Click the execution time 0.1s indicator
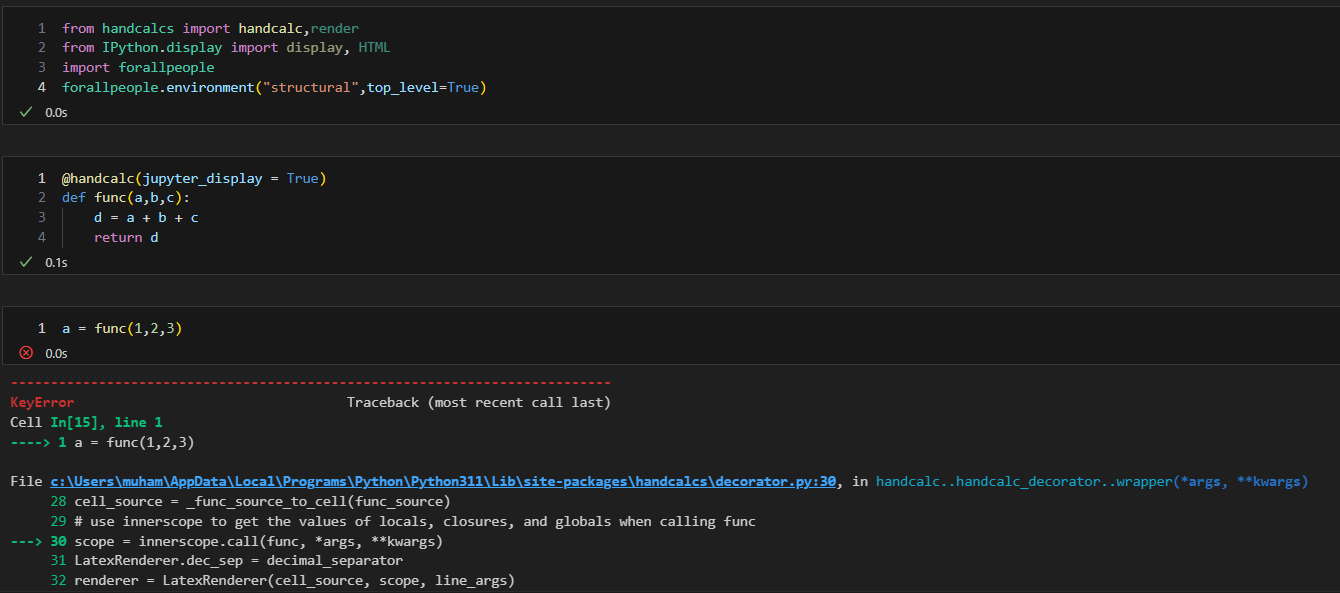Screen dimensions: 1340x593 click(57, 262)
